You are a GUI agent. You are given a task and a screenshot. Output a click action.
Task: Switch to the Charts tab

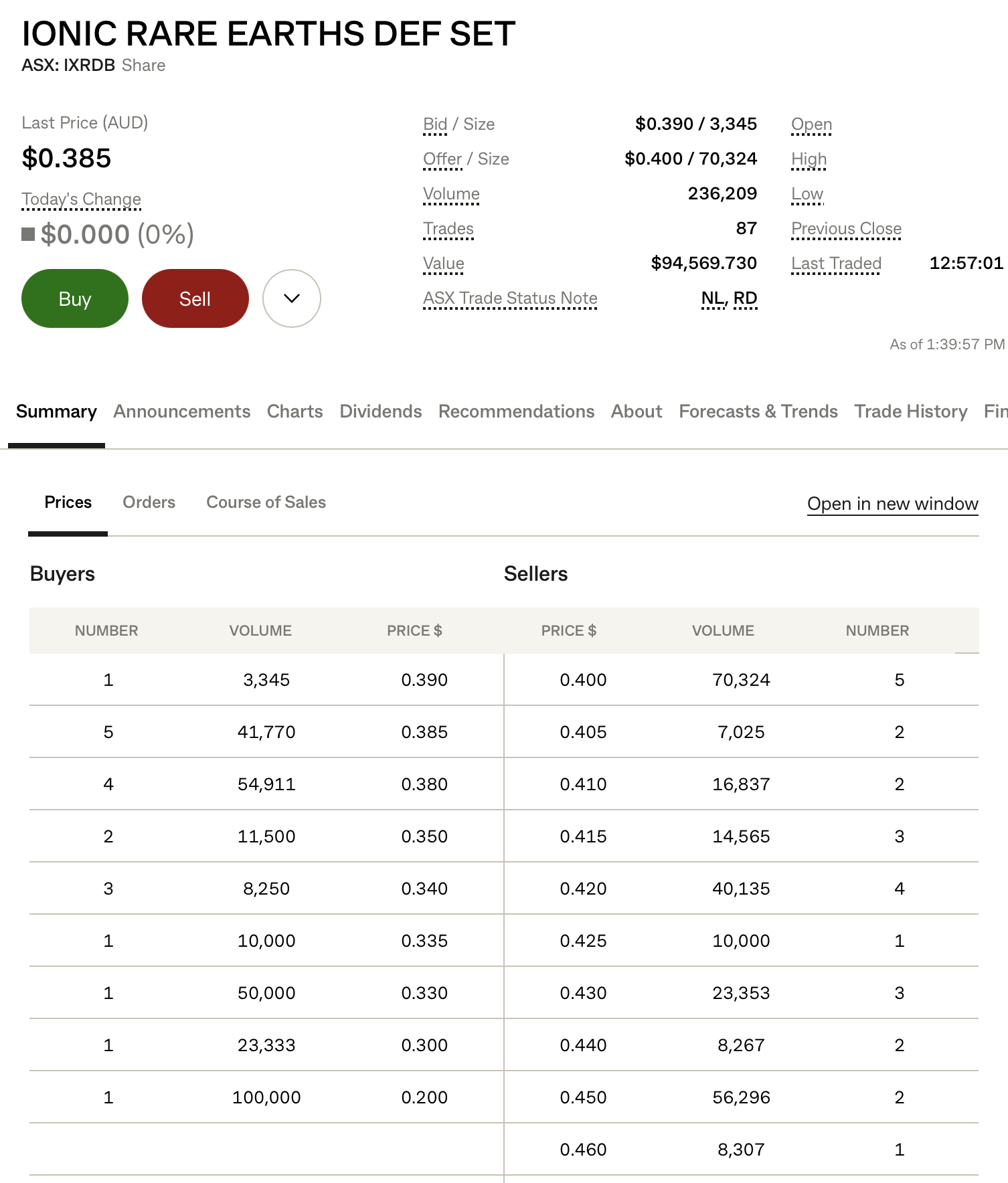click(x=295, y=412)
